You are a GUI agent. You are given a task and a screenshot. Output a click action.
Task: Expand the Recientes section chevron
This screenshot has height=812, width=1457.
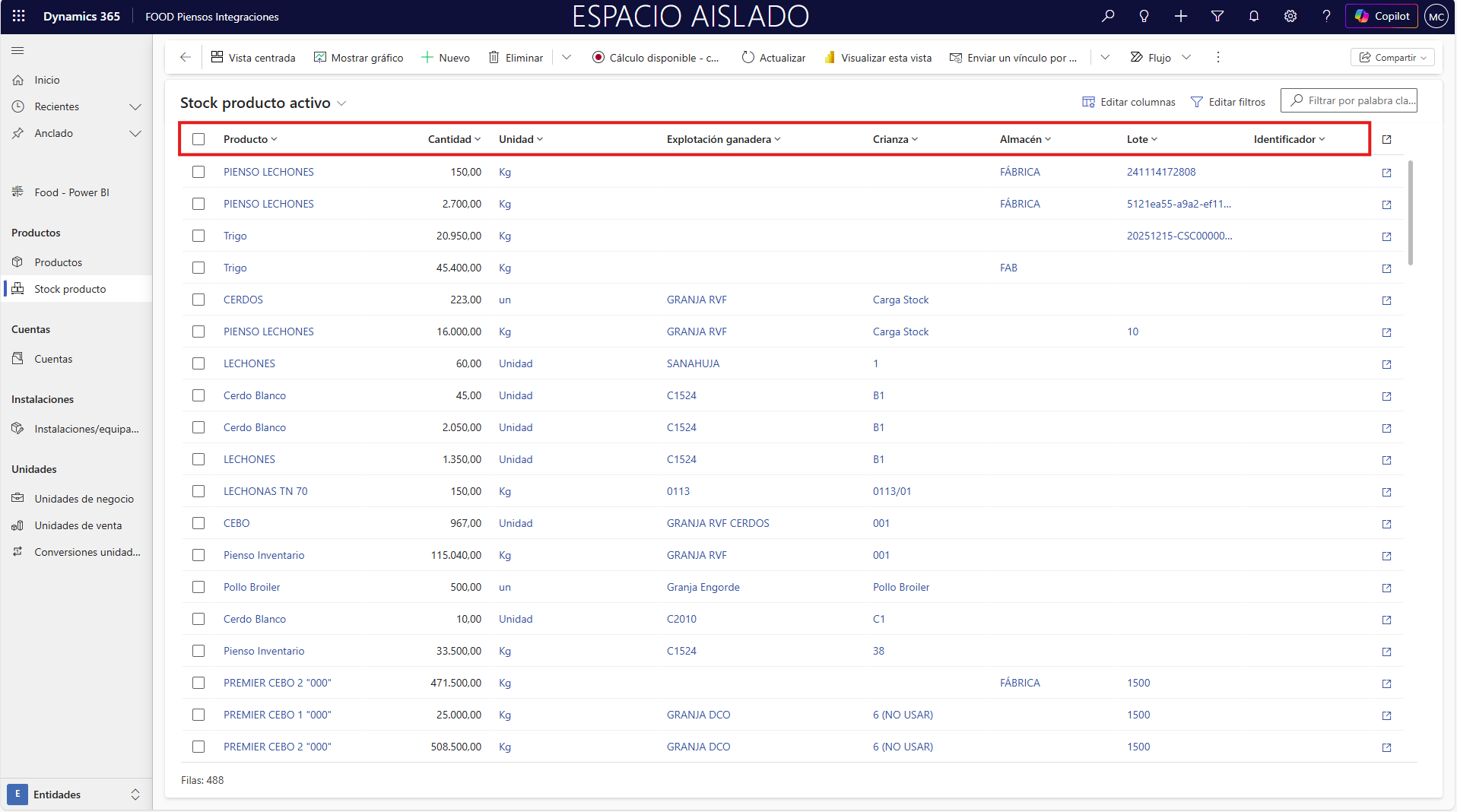click(x=135, y=107)
